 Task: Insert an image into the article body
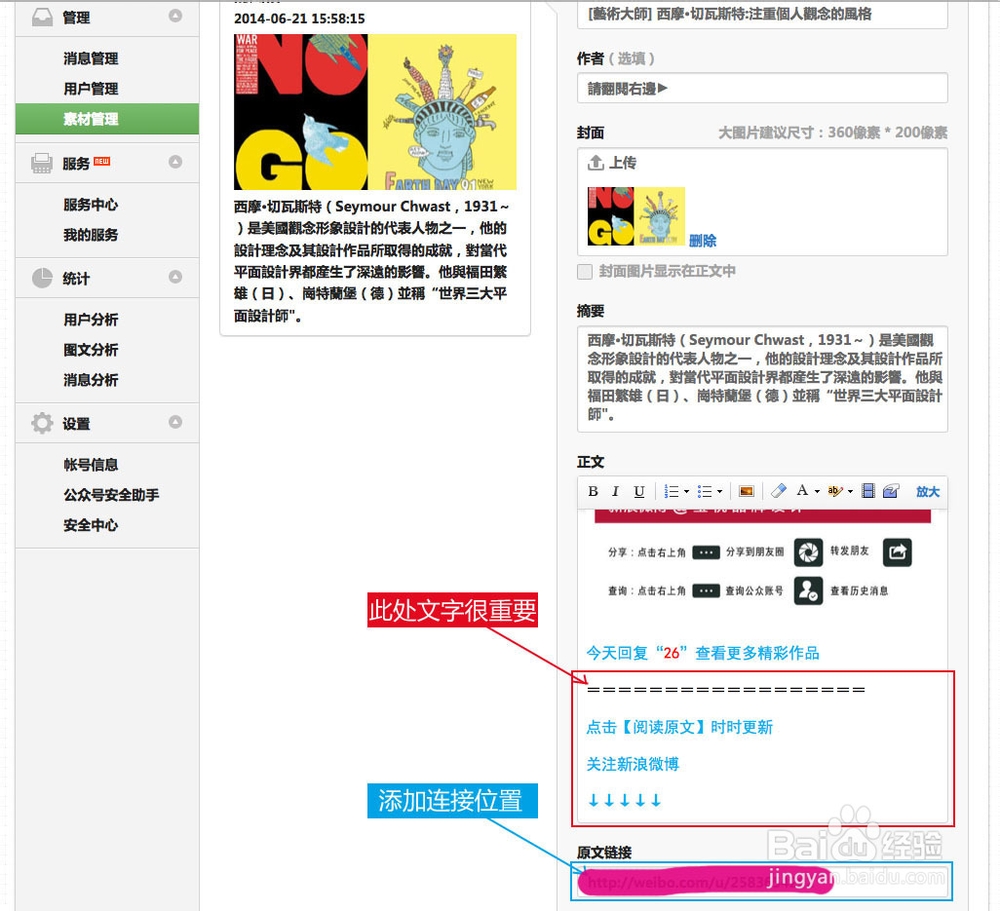tap(746, 491)
